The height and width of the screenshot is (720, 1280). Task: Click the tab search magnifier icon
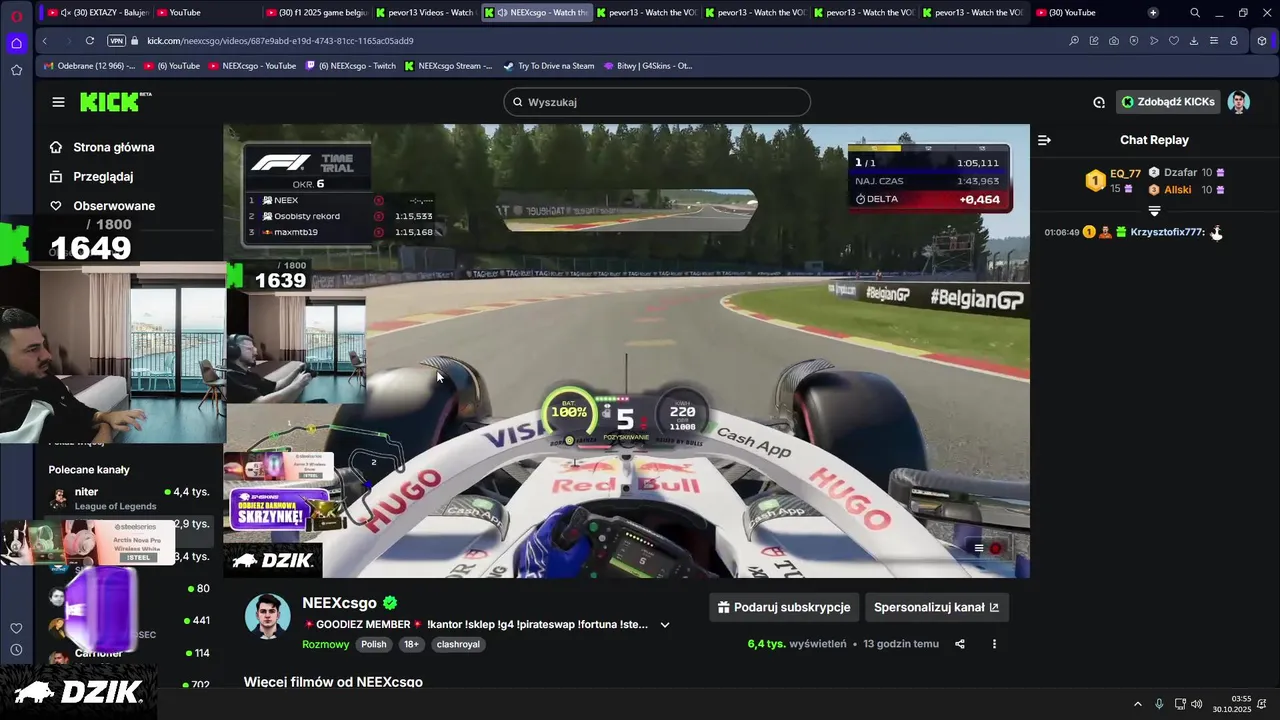pos(1195,13)
